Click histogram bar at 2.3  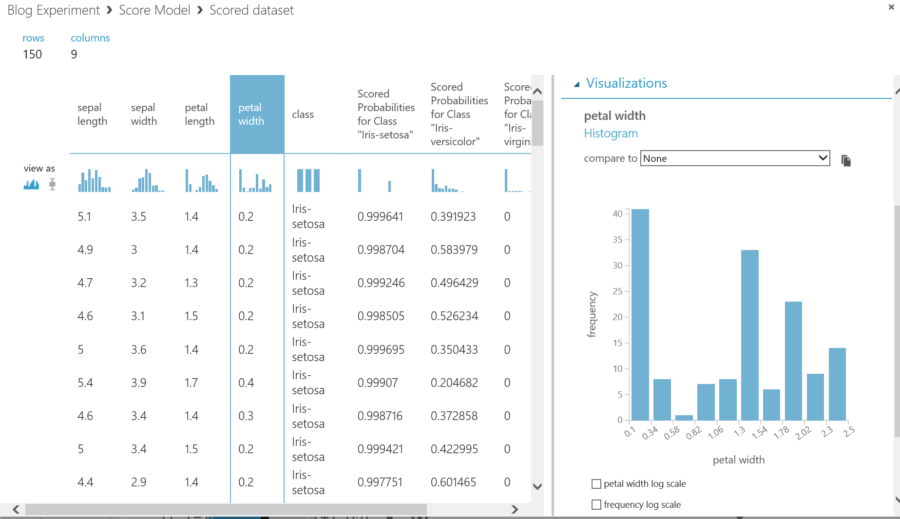click(837, 384)
